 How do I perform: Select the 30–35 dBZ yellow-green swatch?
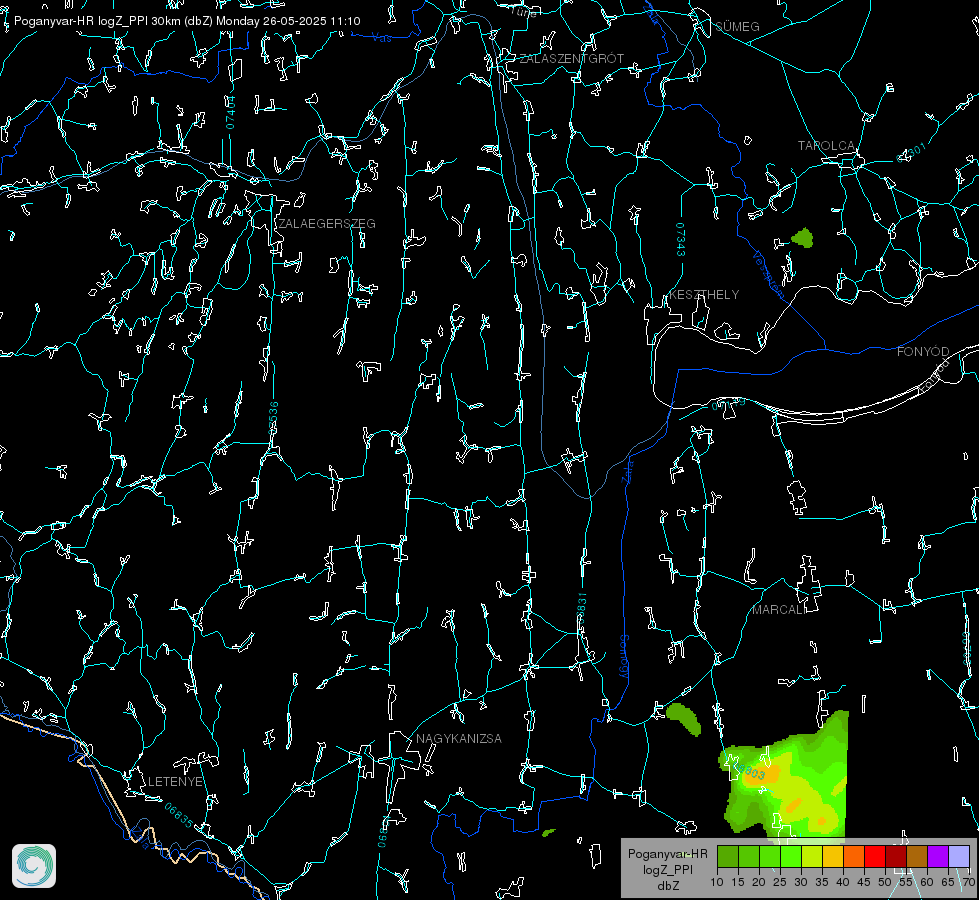click(812, 856)
